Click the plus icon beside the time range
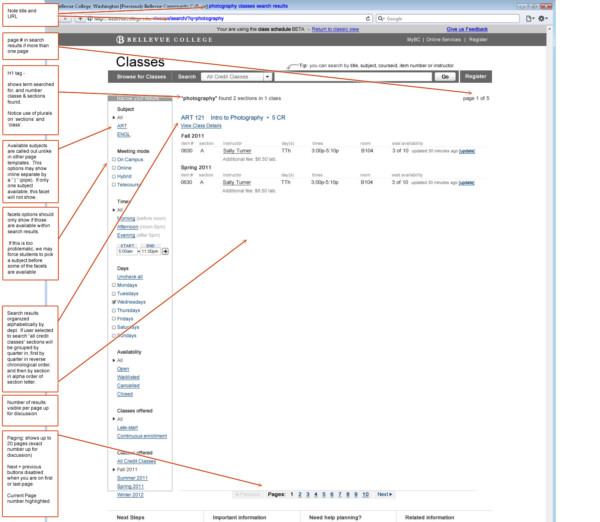Screen dimensions: 600x522 (165, 251)
